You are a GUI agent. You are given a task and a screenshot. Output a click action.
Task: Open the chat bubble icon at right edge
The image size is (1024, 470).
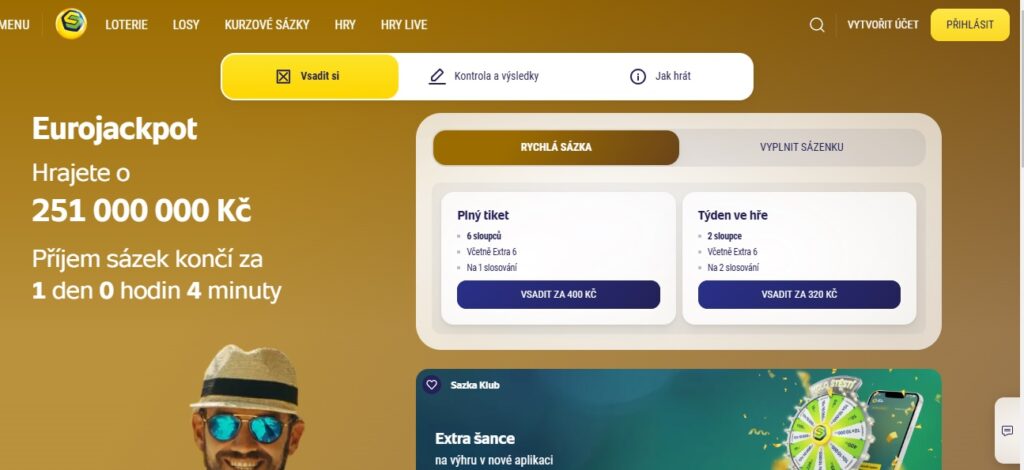(1007, 431)
